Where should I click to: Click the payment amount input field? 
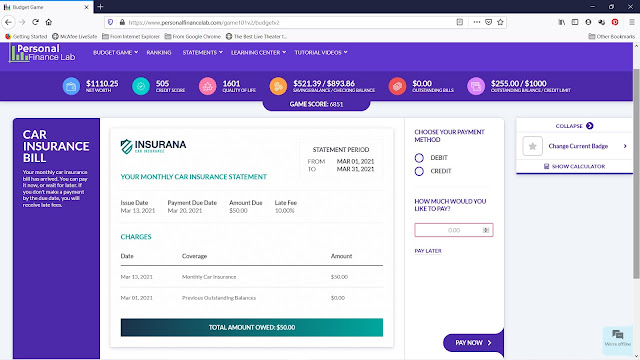453,230
